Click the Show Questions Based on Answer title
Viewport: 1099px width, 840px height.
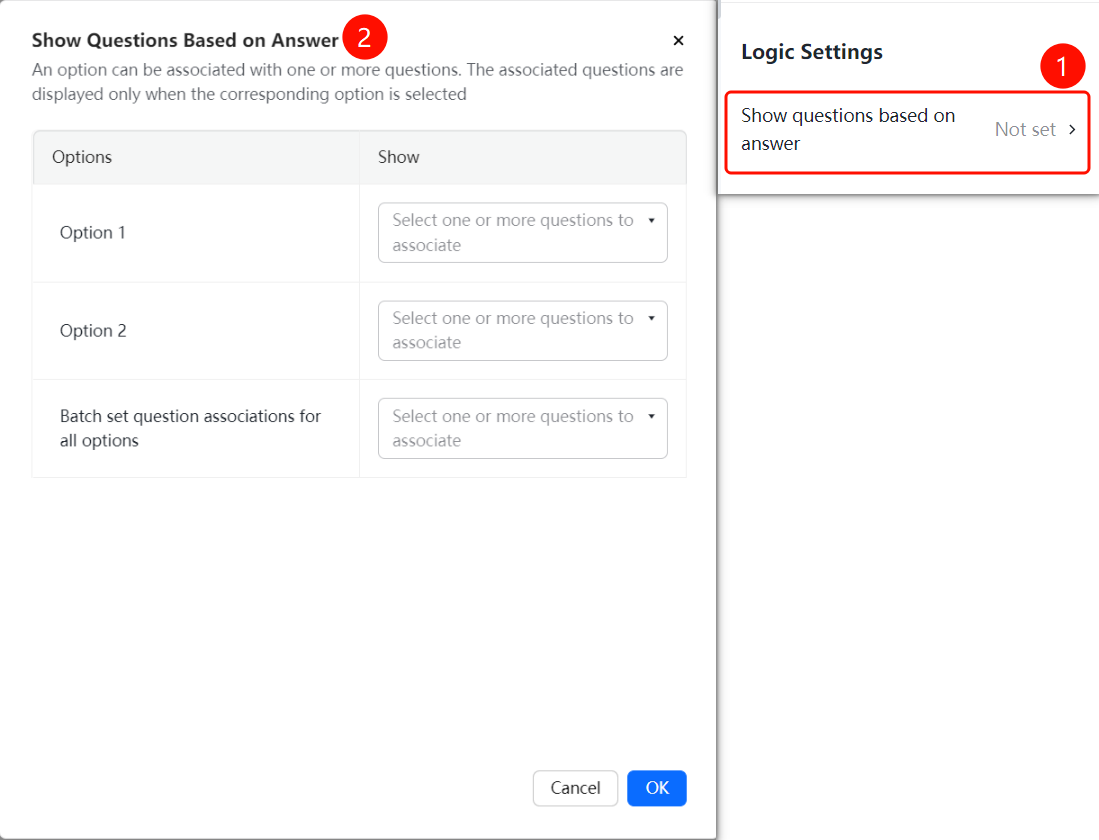[x=185, y=40]
